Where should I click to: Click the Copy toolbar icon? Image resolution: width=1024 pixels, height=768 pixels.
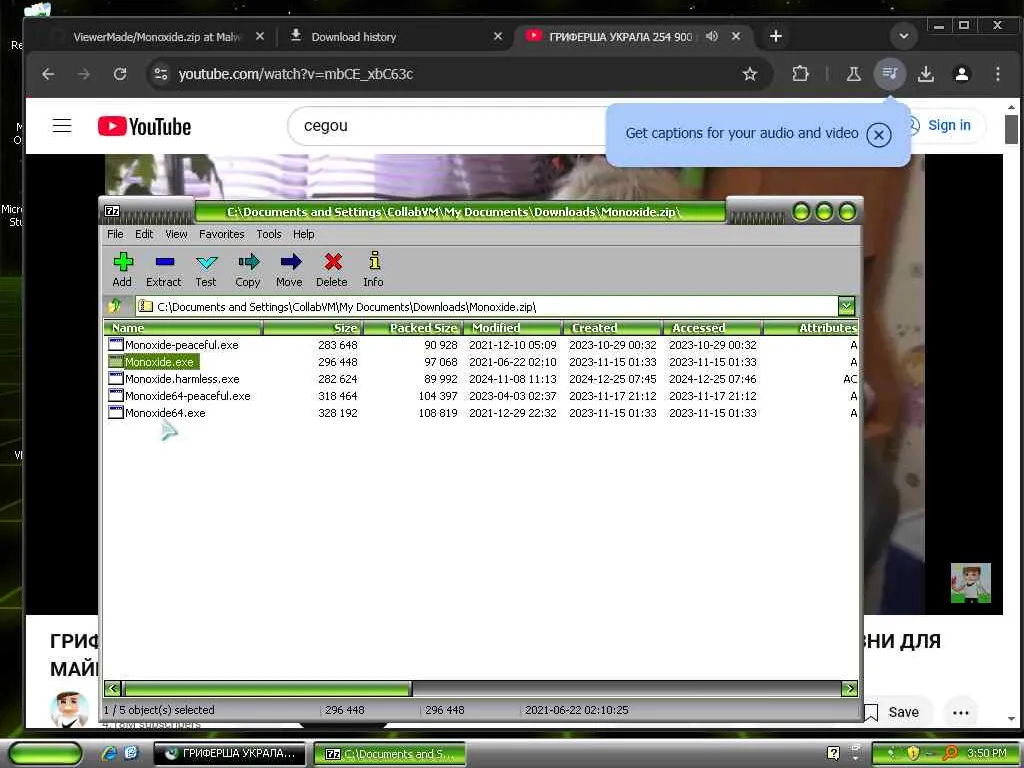tap(248, 270)
